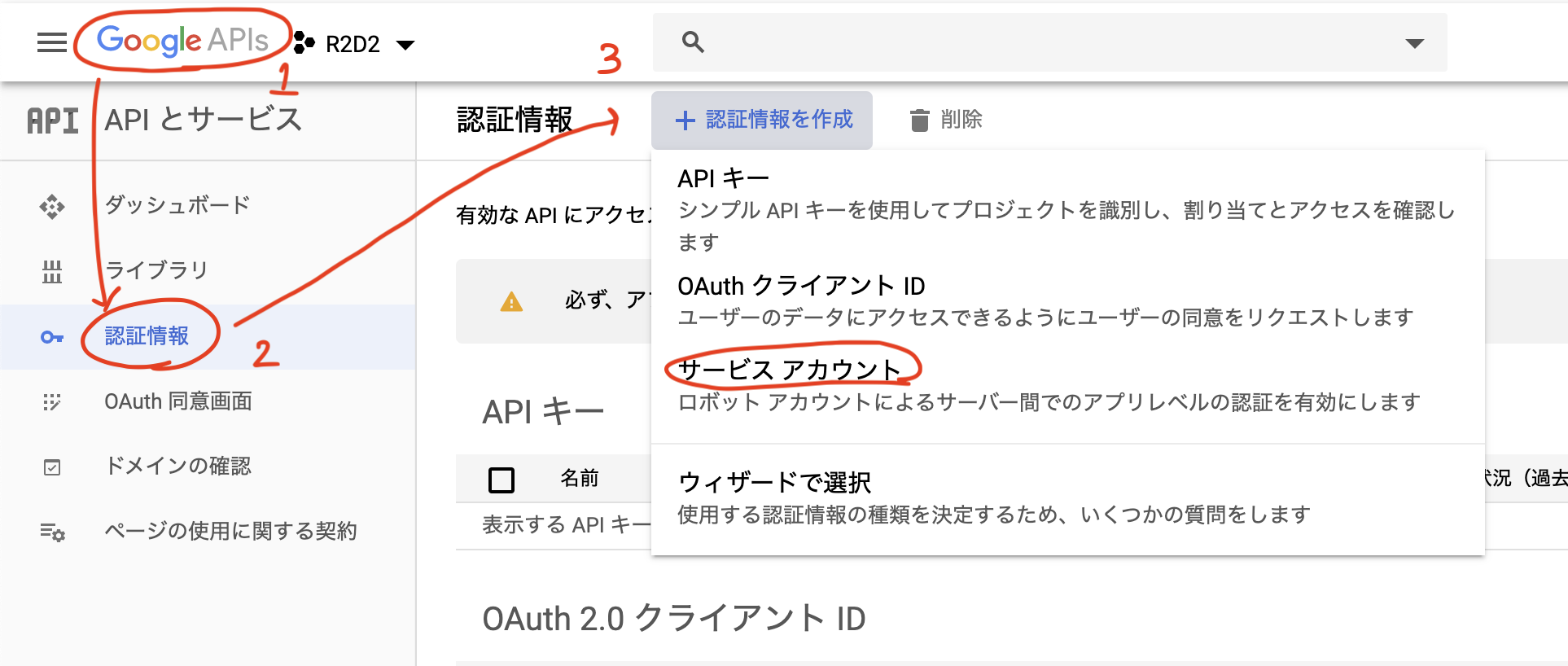Image resolution: width=1568 pixels, height=666 pixels.
Task: Click the R2D2 project hexagon icon
Action: (x=304, y=42)
